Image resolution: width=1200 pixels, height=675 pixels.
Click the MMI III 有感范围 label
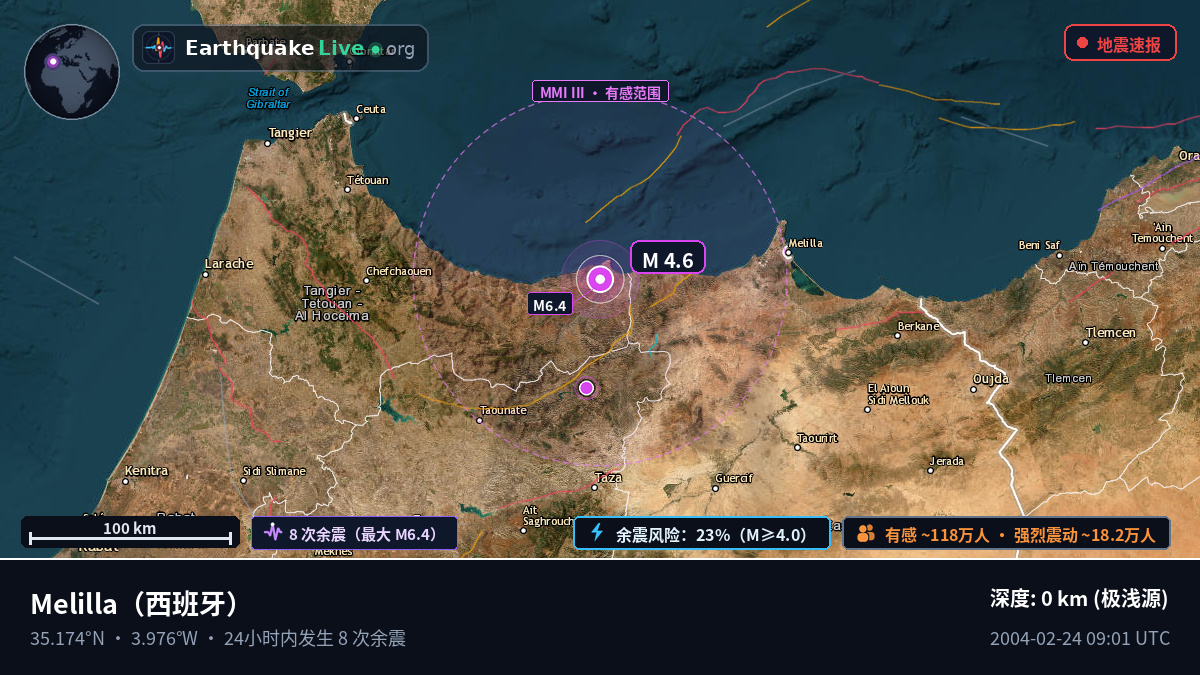pos(600,93)
